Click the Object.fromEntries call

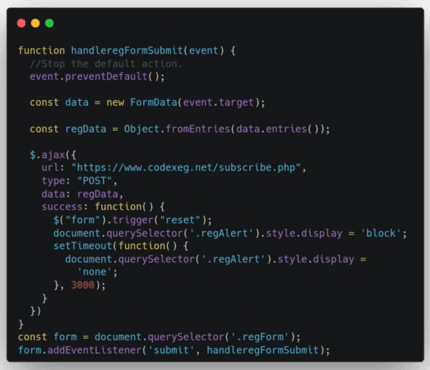click(177, 129)
